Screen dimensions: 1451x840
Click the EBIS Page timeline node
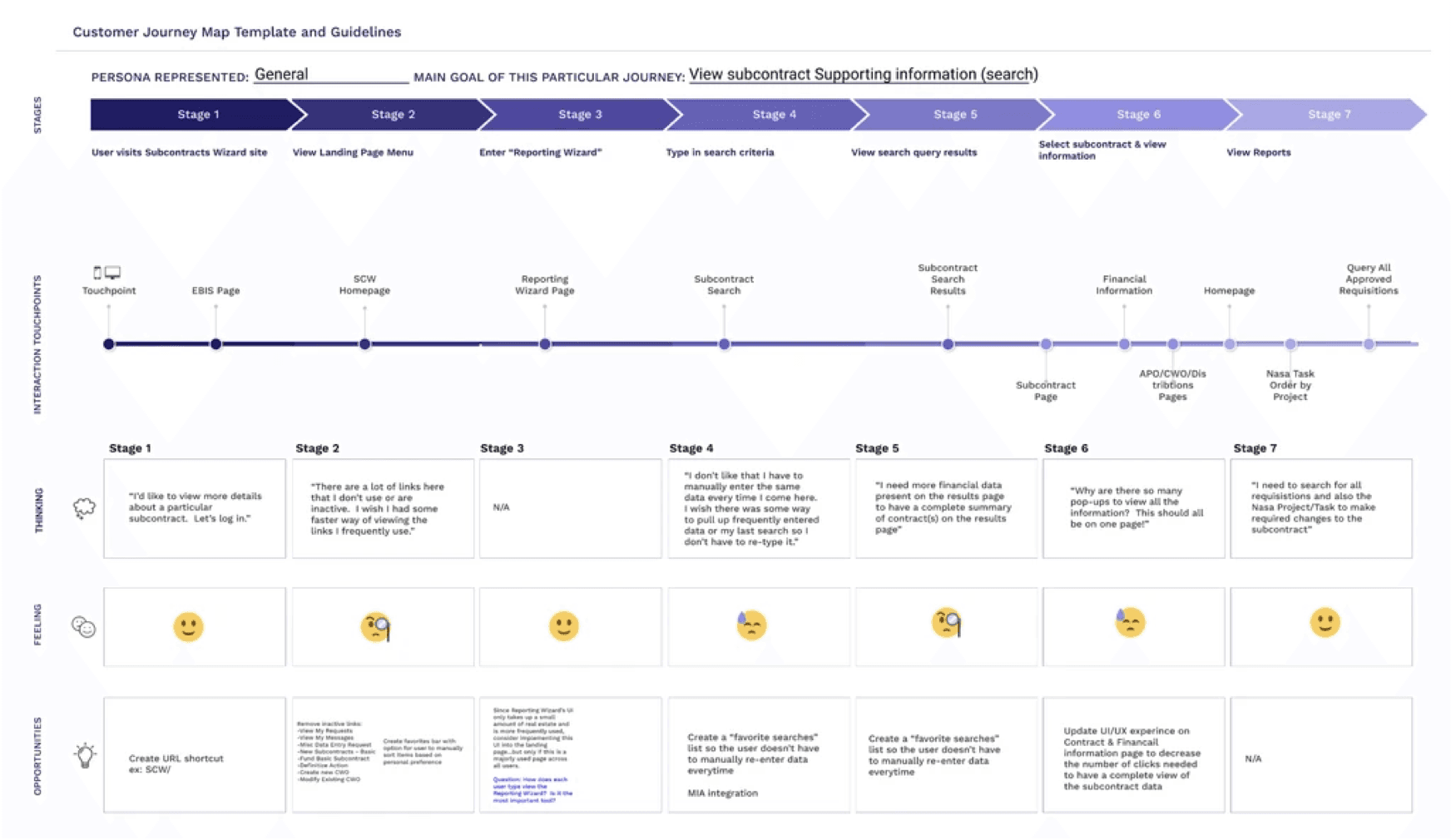point(215,342)
